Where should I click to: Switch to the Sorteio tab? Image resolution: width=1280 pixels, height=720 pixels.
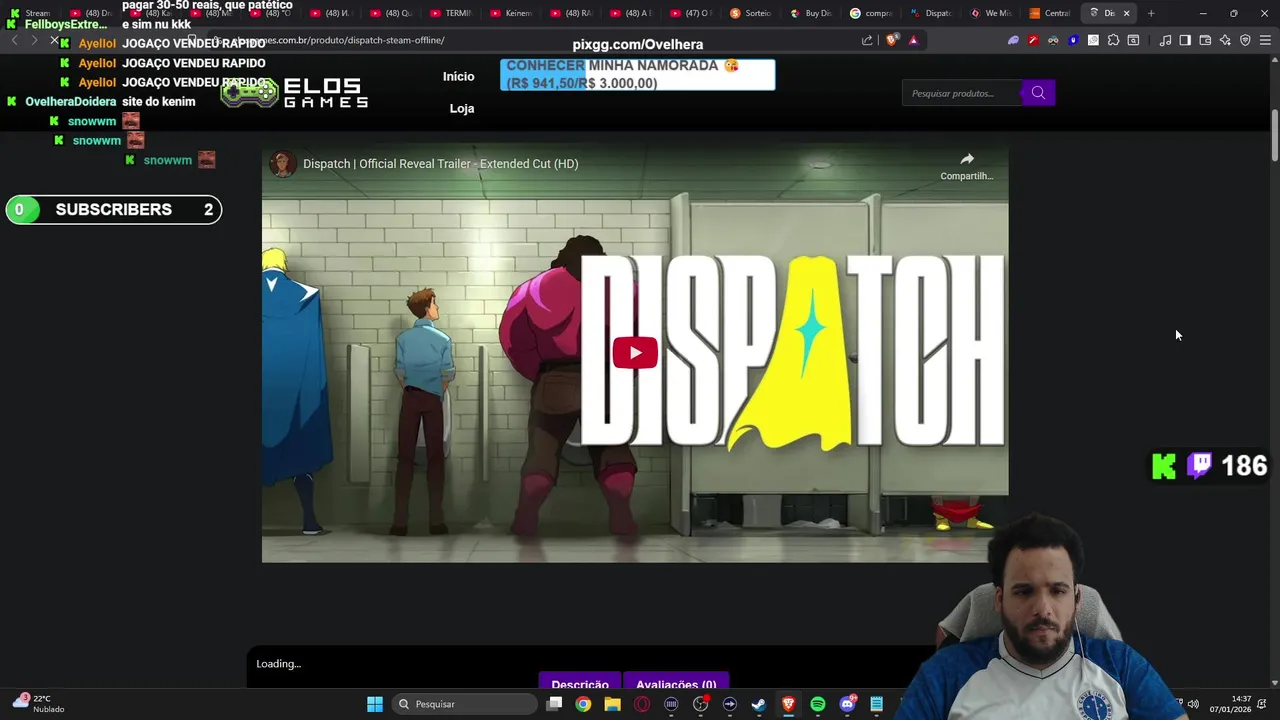tap(751, 13)
